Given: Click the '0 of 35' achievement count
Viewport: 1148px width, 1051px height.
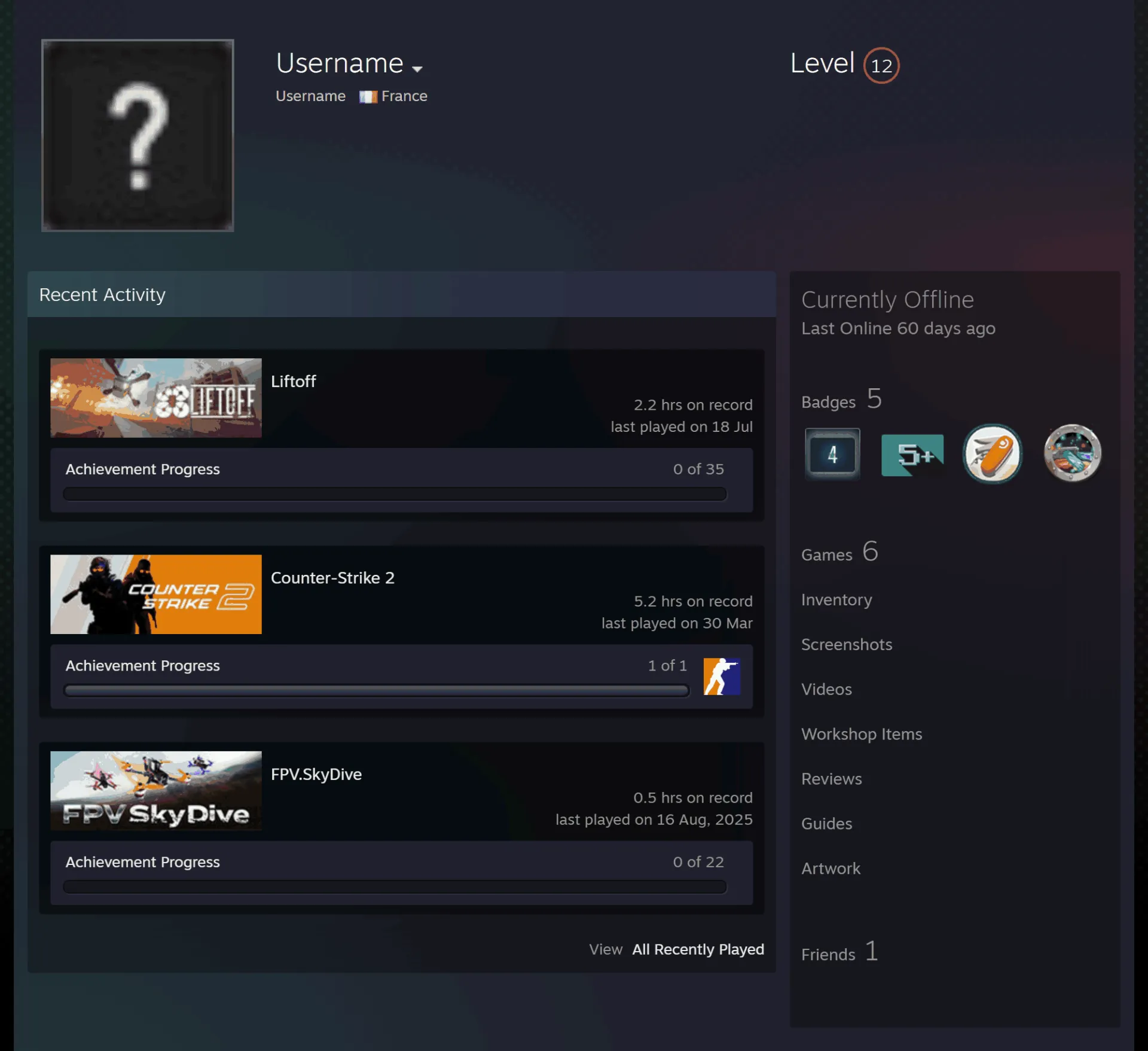Looking at the screenshot, I should coord(698,470).
